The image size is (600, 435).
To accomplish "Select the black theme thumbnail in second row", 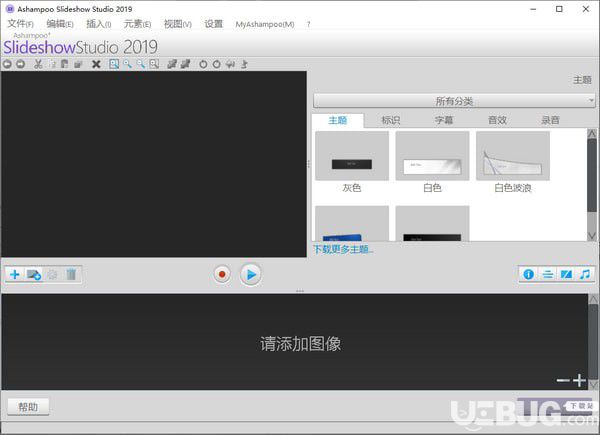I will pos(432,223).
